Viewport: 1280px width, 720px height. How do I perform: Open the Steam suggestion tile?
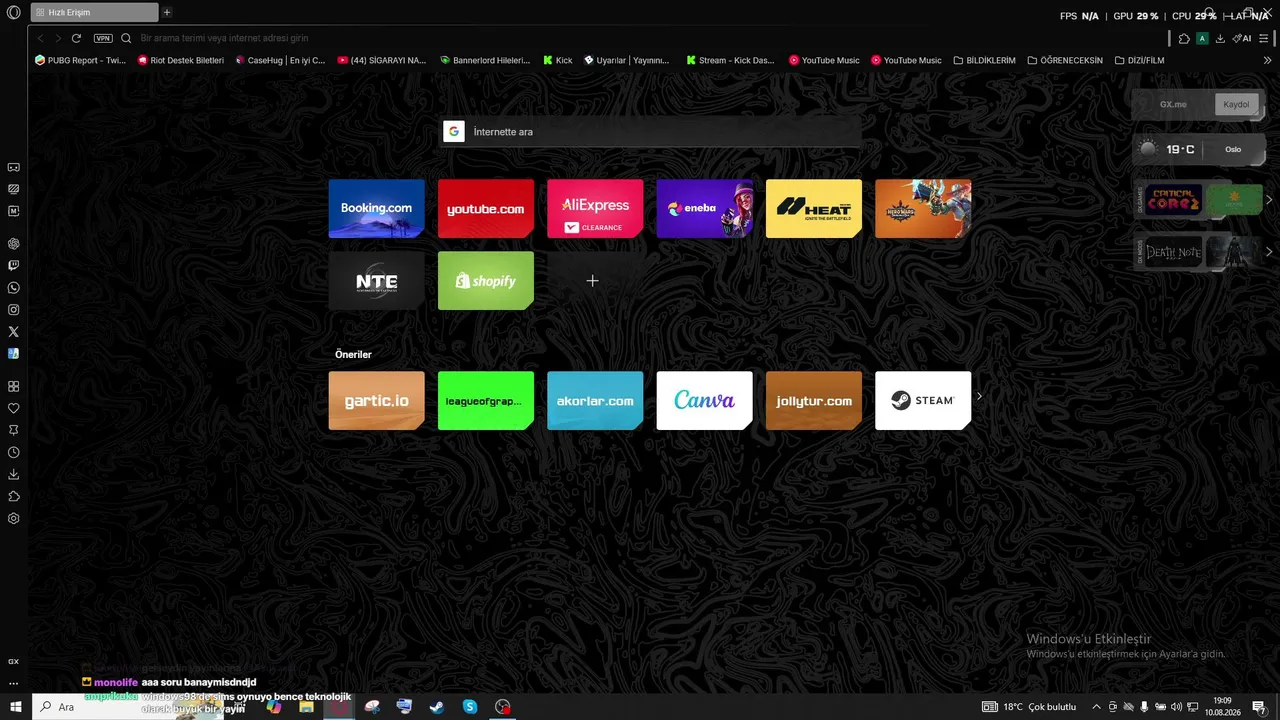tap(923, 400)
